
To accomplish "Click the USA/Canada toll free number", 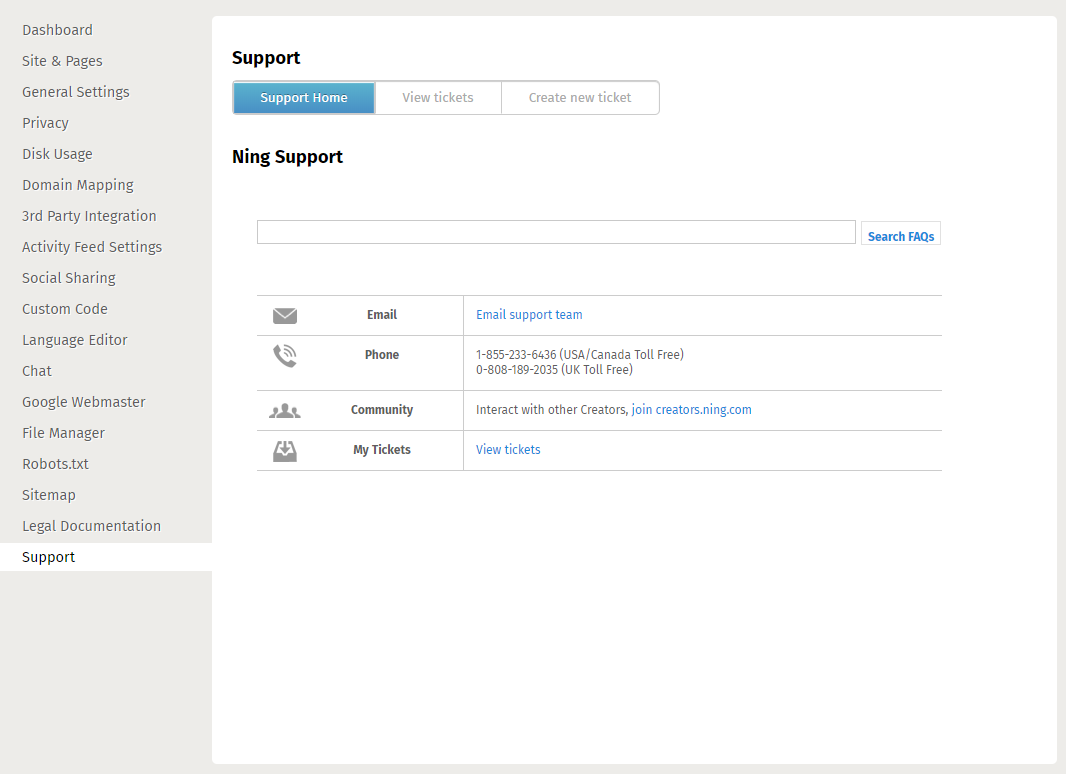I will coord(580,355).
